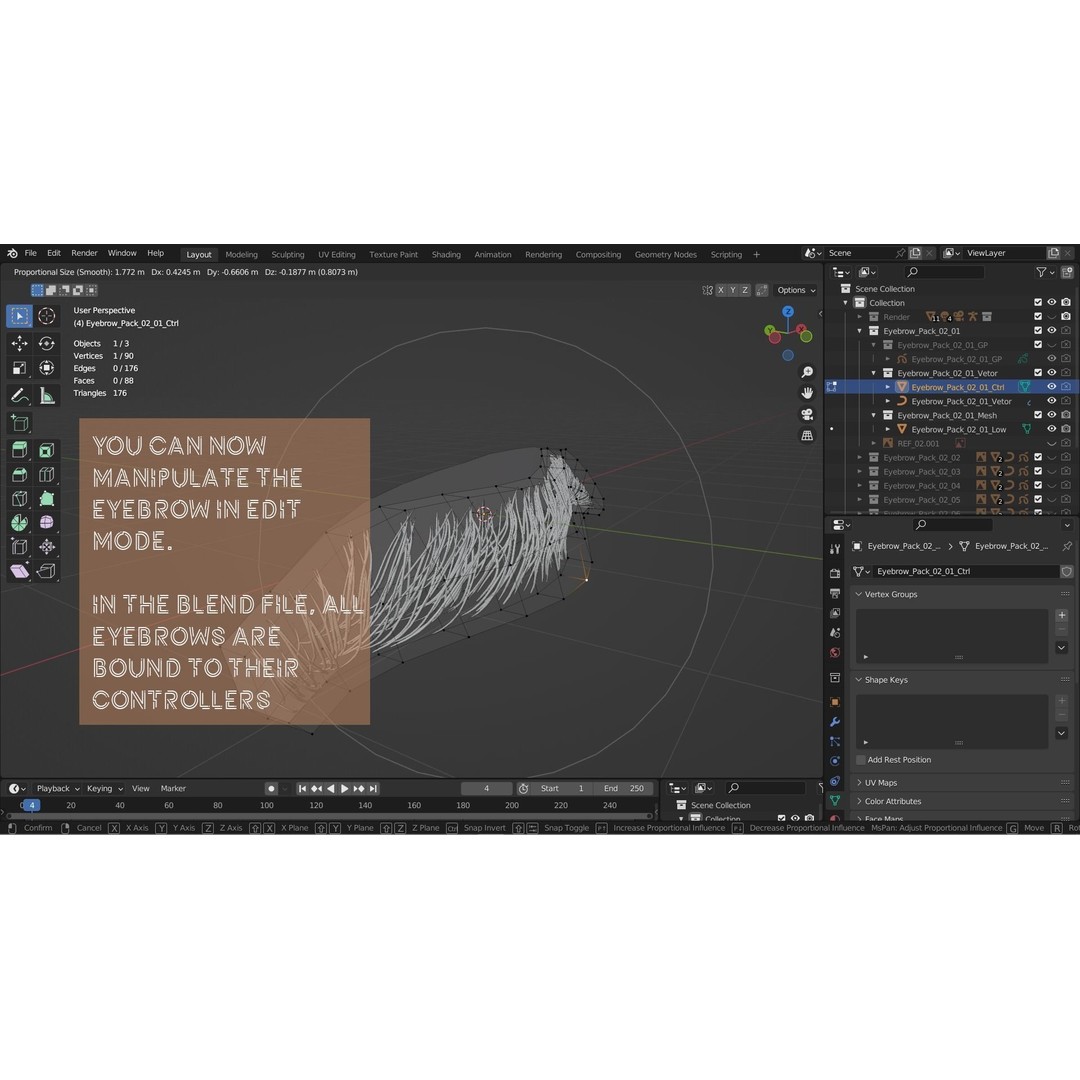Image resolution: width=1080 pixels, height=1080 pixels.
Task: Activate the Shear tool
Action: click(19, 571)
